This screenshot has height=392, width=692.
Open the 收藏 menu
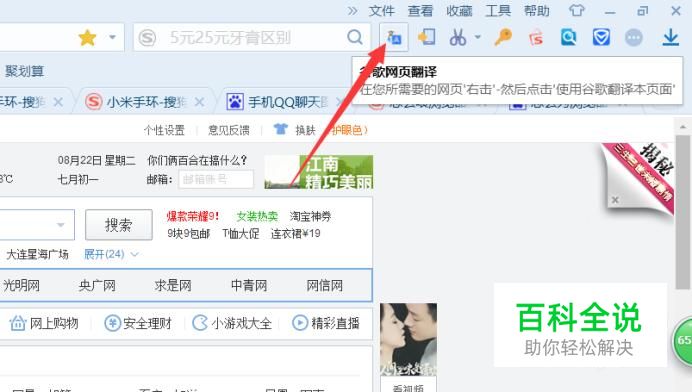click(459, 11)
